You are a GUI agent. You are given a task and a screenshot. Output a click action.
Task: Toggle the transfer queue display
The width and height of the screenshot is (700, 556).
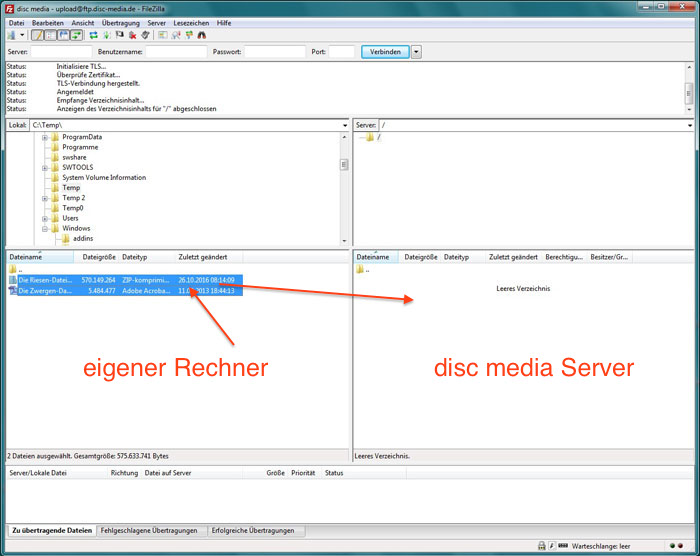77,35
